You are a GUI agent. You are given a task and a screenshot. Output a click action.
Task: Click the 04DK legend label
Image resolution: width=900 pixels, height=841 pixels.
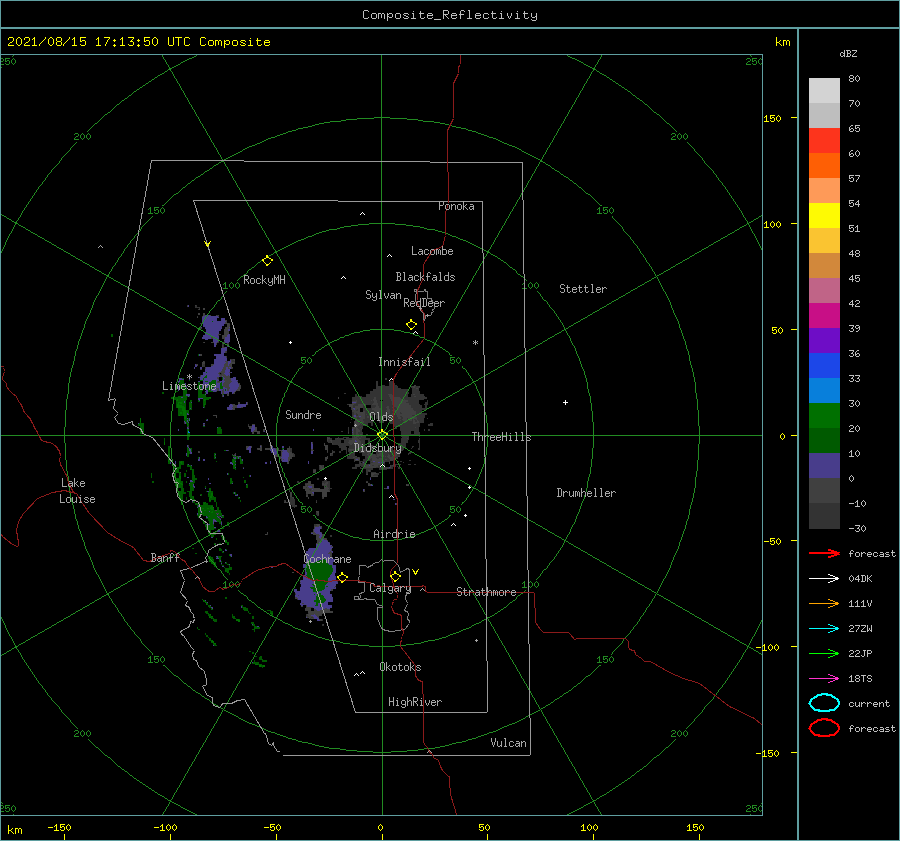pyautogui.click(x=860, y=578)
